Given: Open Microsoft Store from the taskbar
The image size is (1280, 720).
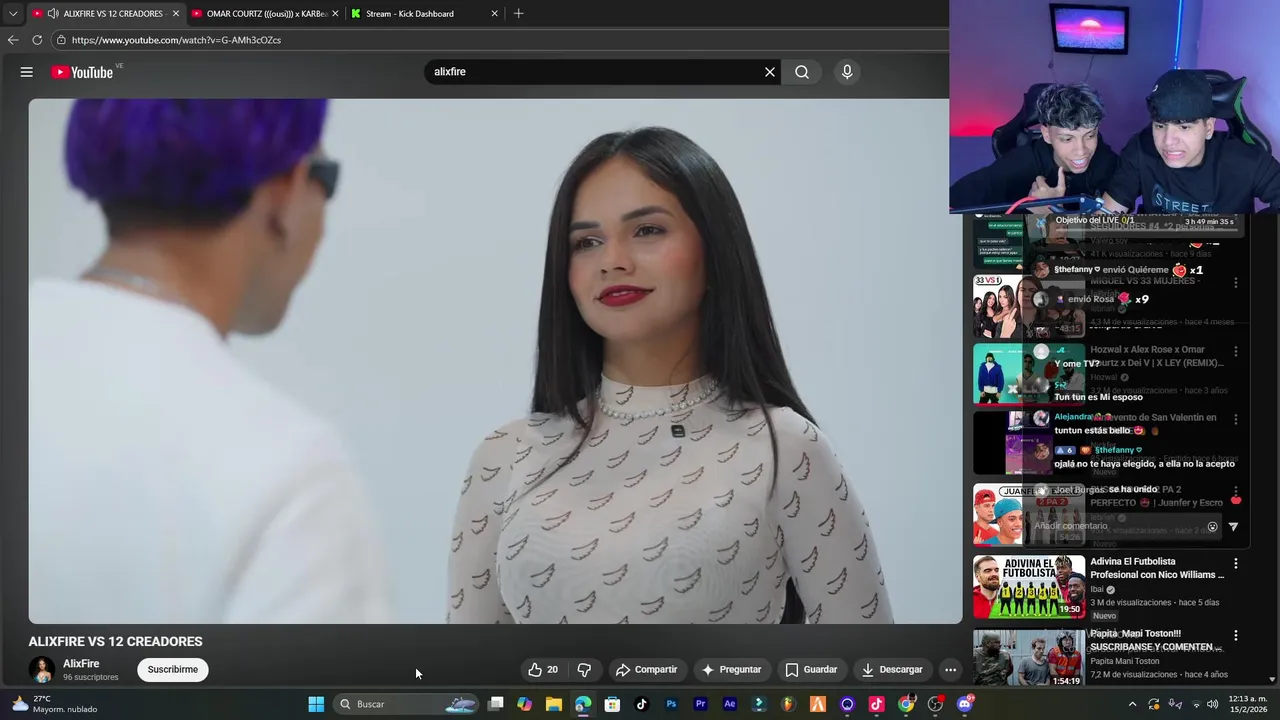Looking at the screenshot, I should 612,704.
